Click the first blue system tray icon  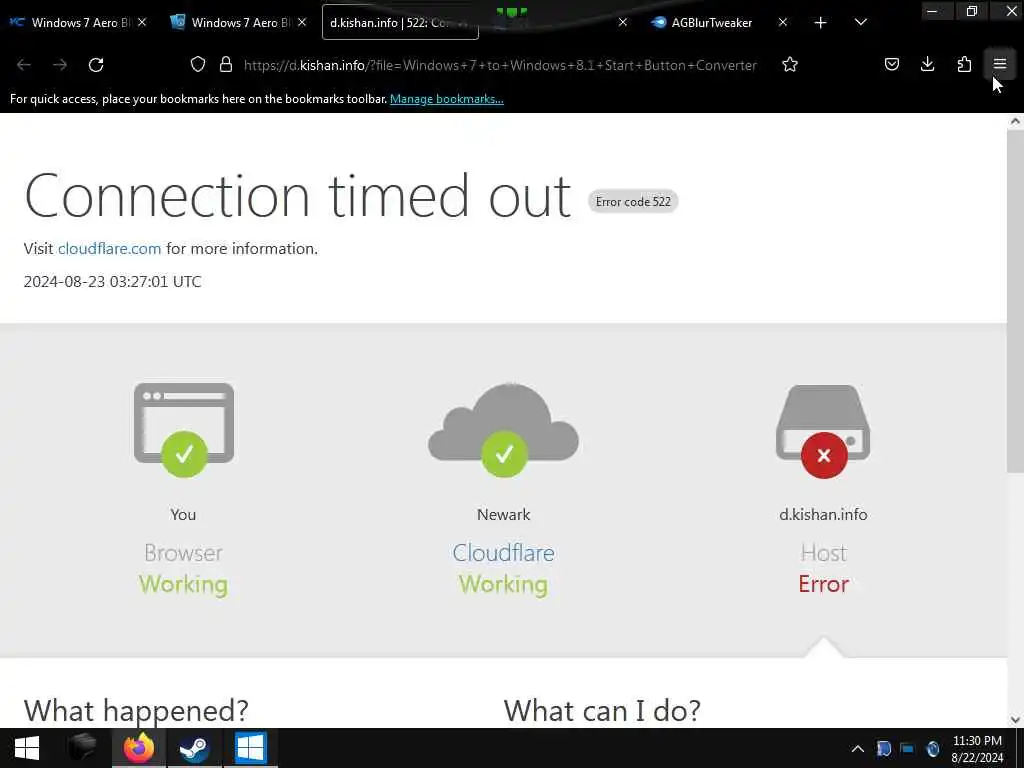point(884,748)
